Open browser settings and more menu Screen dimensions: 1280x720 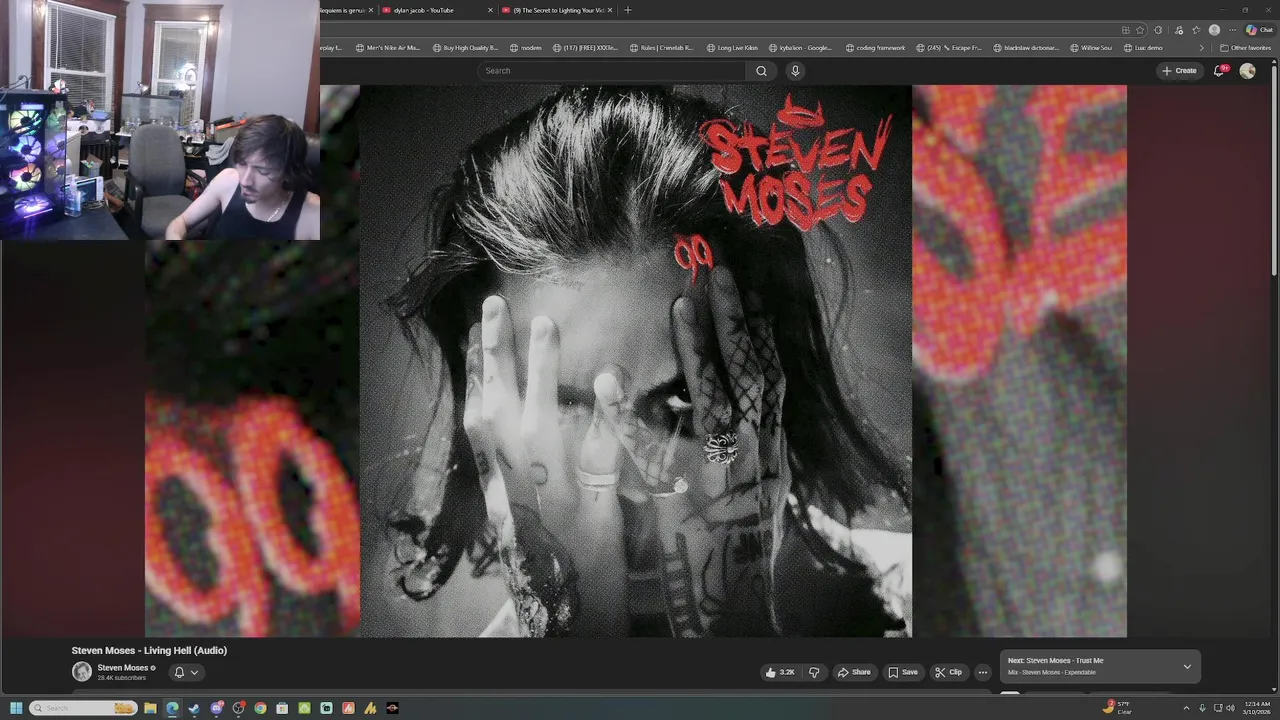1232,30
